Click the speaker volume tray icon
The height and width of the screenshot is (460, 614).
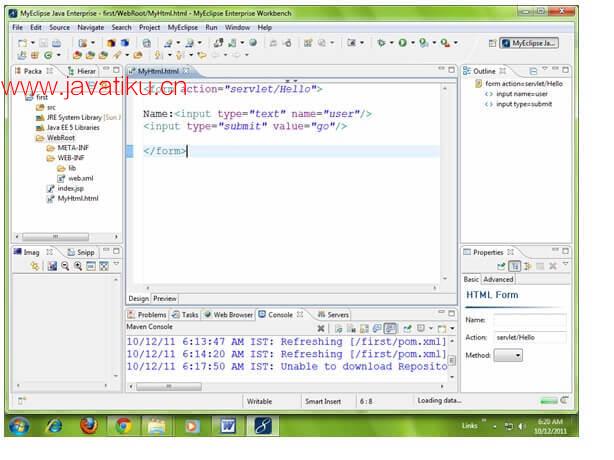click(x=521, y=426)
